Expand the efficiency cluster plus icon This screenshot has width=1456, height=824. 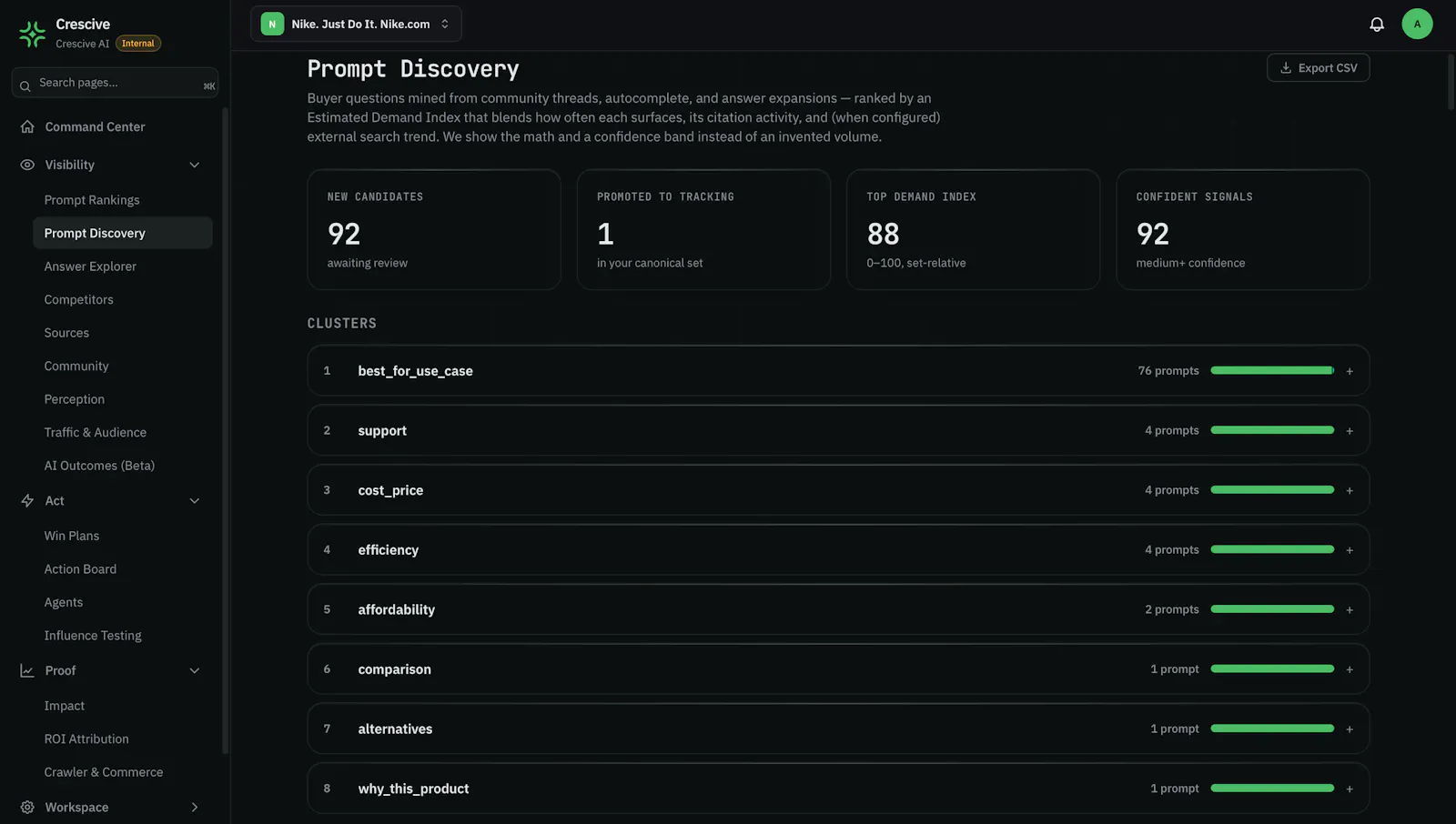[x=1350, y=550]
